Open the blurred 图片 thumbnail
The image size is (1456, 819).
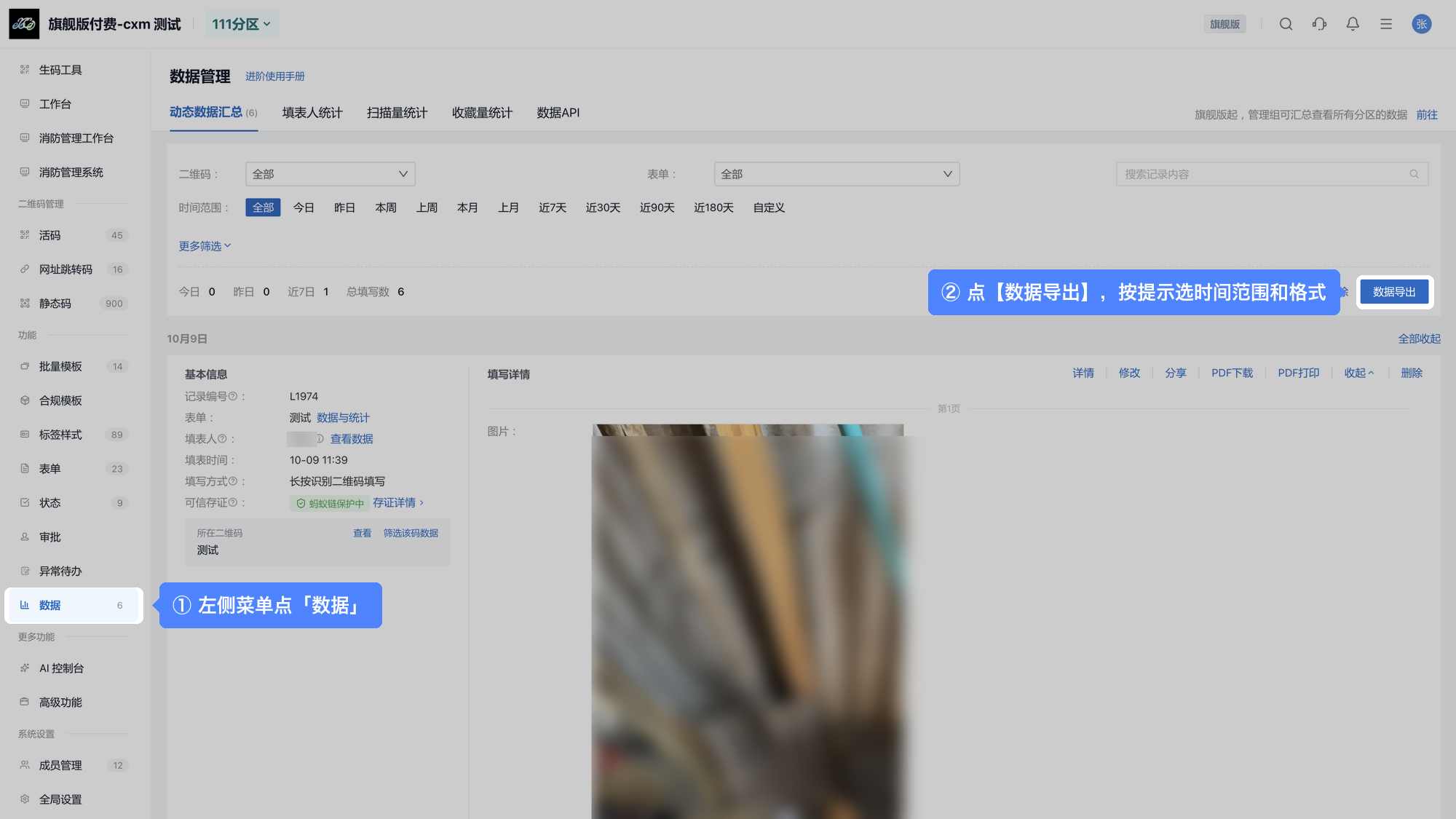[x=748, y=621]
